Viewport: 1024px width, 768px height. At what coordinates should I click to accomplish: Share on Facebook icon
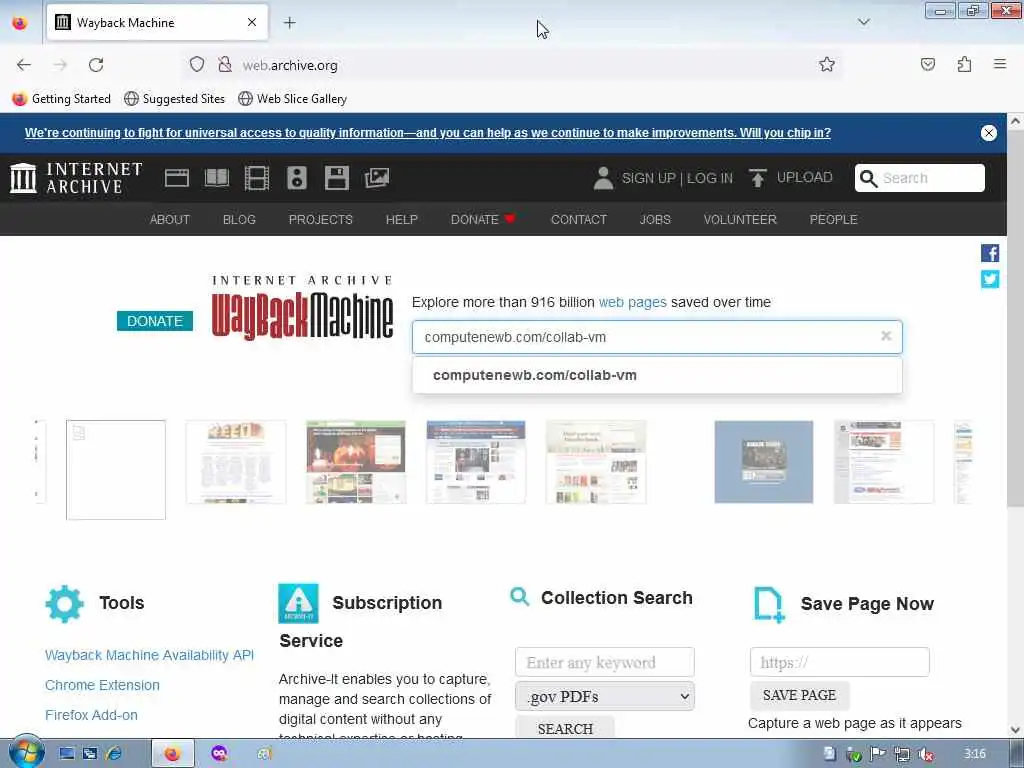(989, 253)
